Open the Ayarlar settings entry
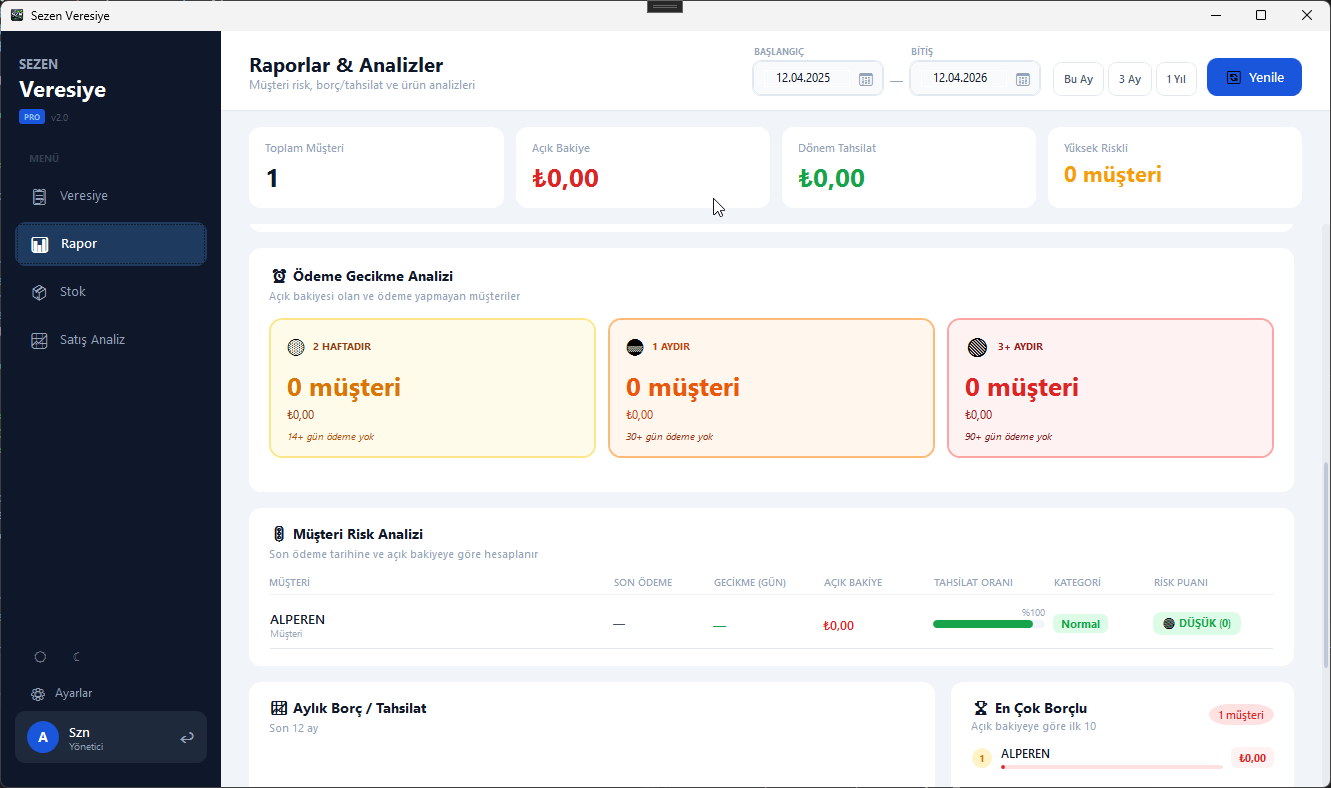1331x788 pixels. 62,694
